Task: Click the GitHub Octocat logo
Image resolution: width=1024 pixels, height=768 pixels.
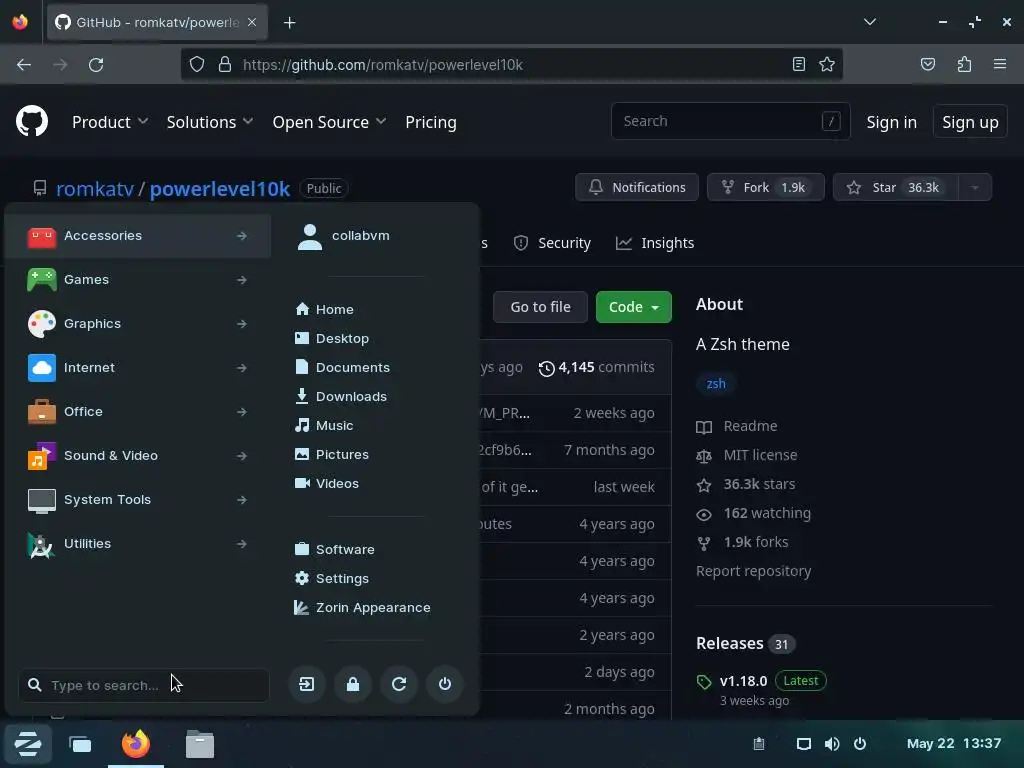Action: pos(32,121)
